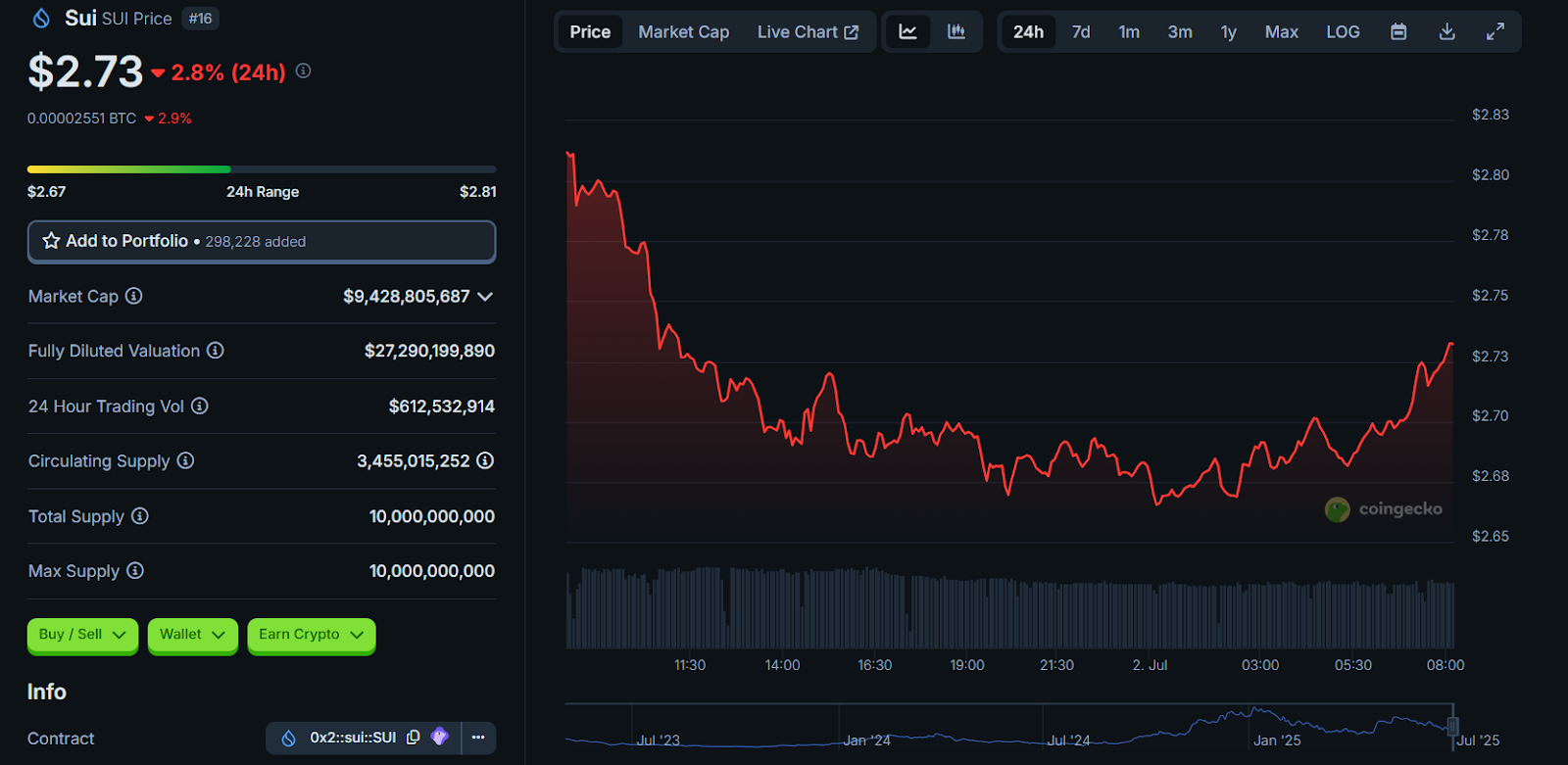Click the Sui droplet logo icon
The image size is (1568, 765).
click(41, 18)
